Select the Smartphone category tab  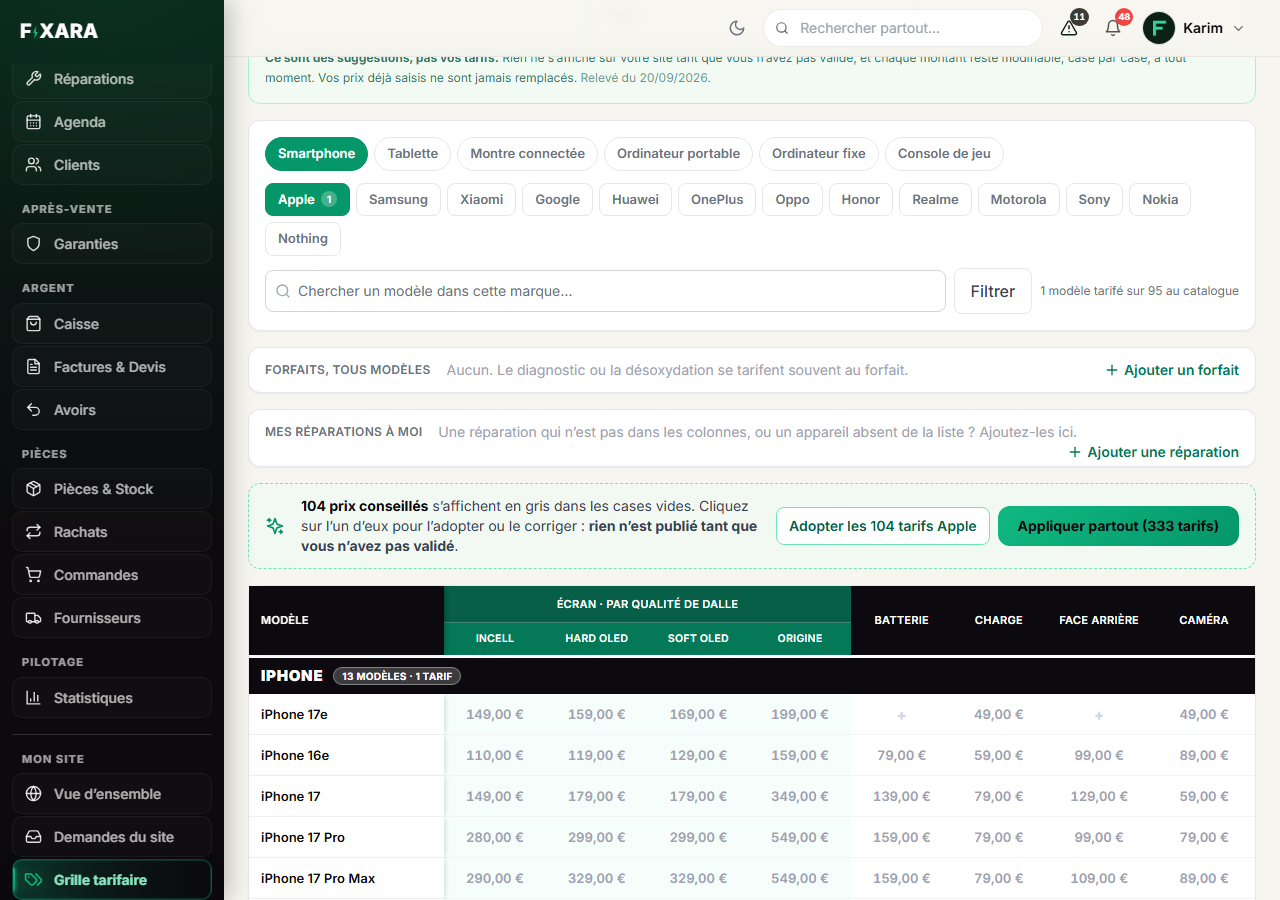[x=316, y=154]
